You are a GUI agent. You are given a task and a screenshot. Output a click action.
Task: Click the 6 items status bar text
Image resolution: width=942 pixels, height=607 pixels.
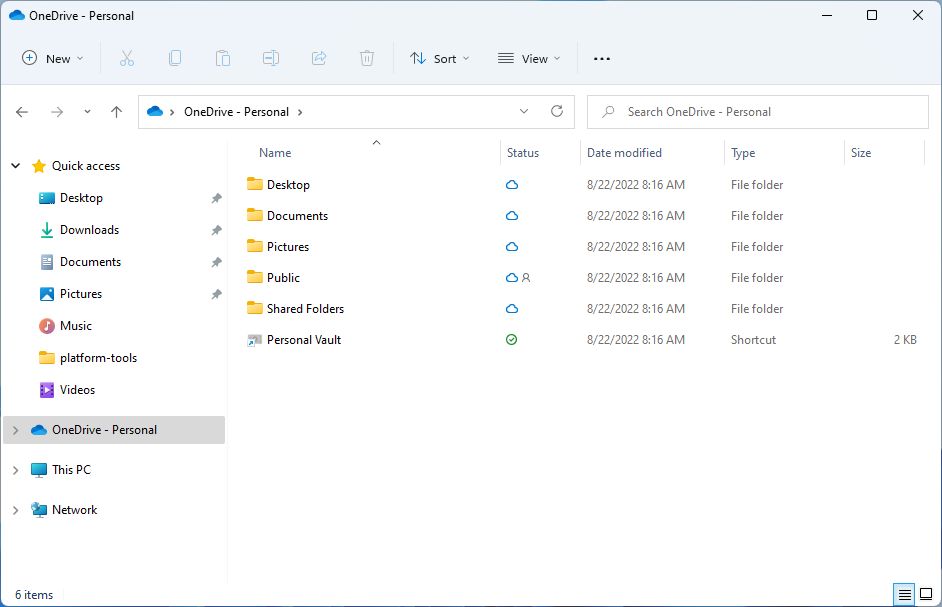coord(34,595)
